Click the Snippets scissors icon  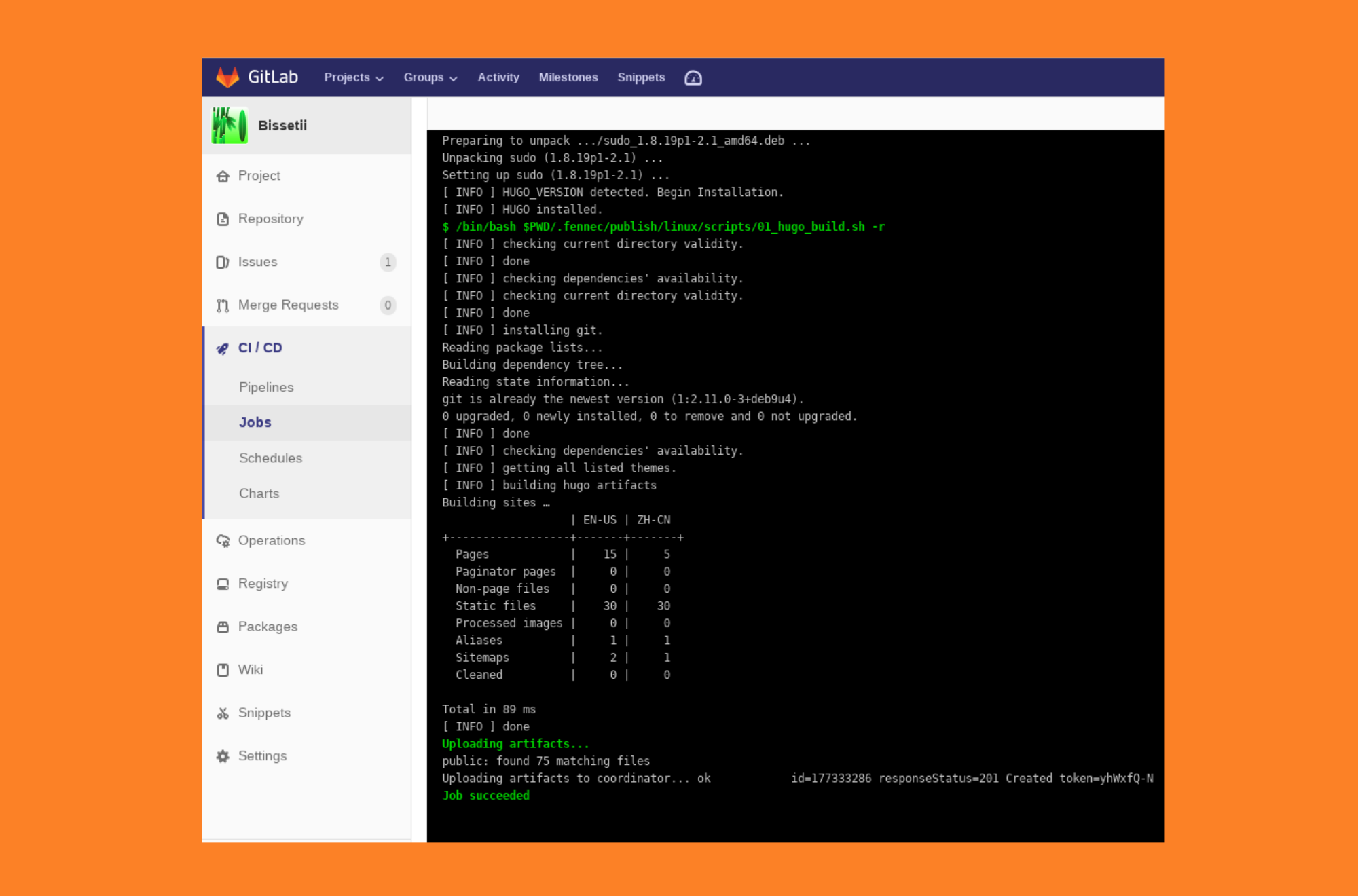[223, 713]
